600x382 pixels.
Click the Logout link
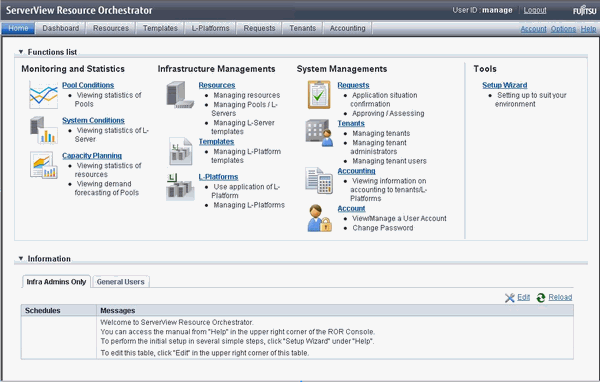point(535,10)
